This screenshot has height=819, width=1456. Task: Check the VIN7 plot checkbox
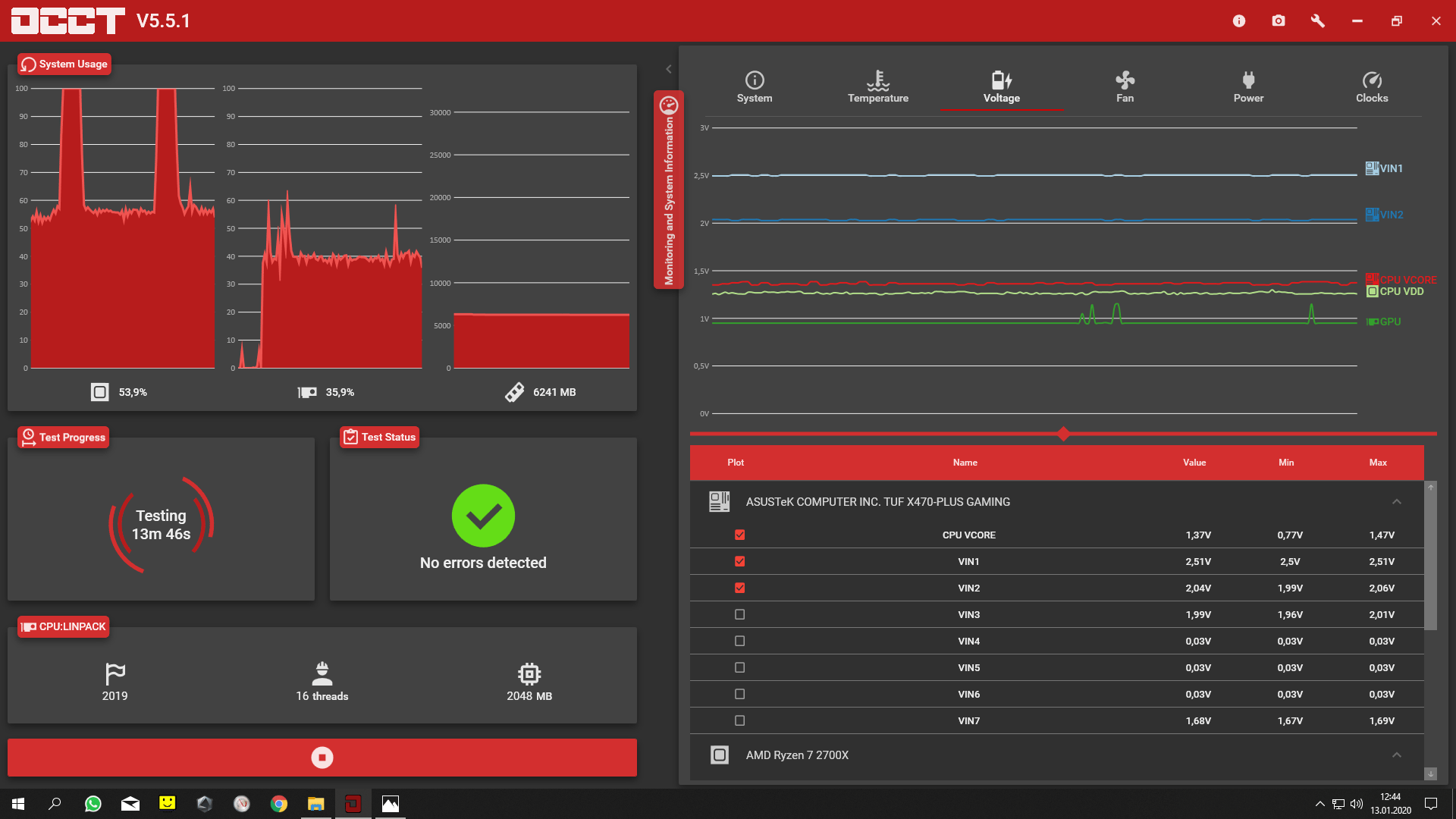740,720
